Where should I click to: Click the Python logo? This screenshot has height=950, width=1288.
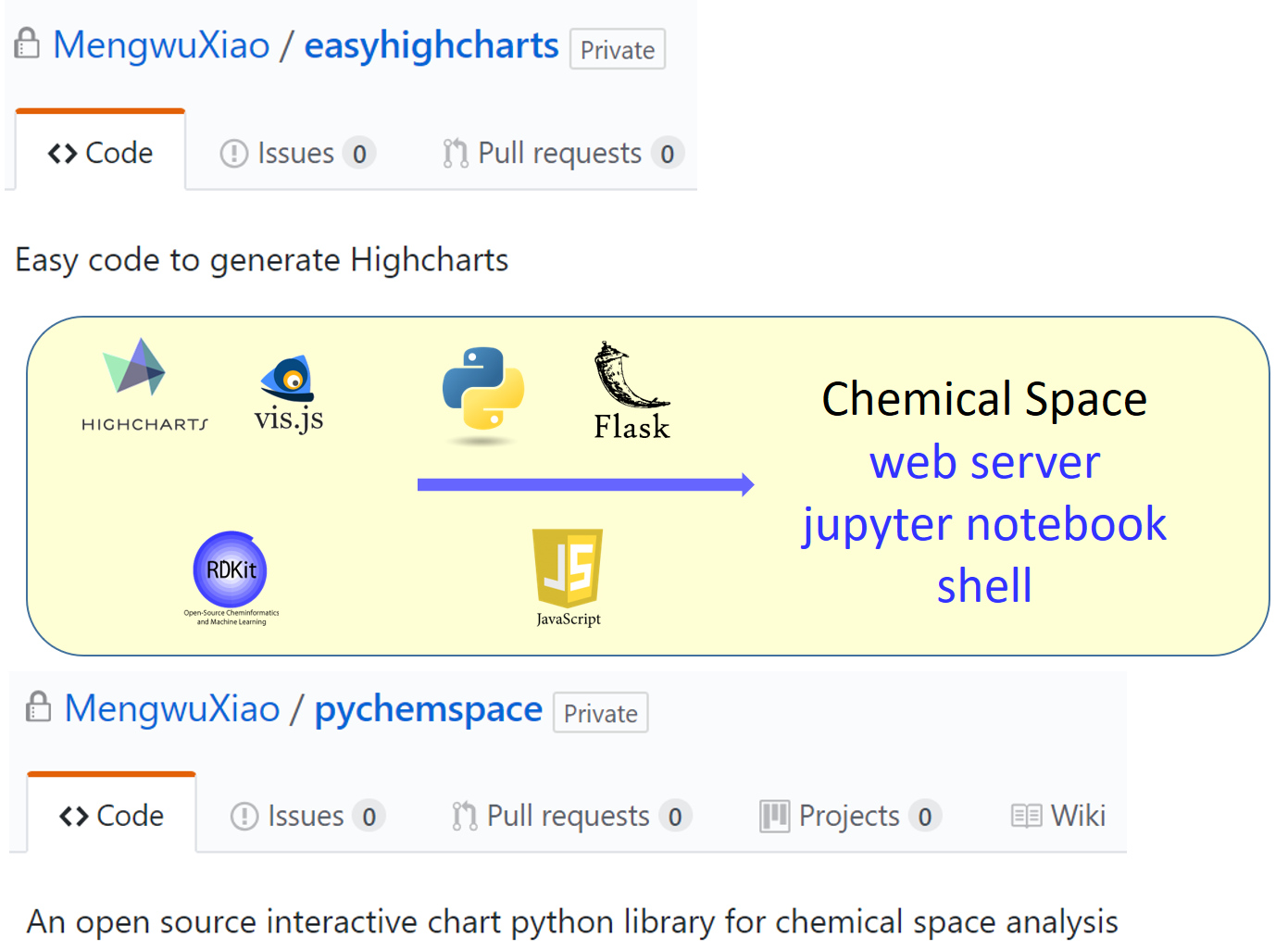click(483, 389)
